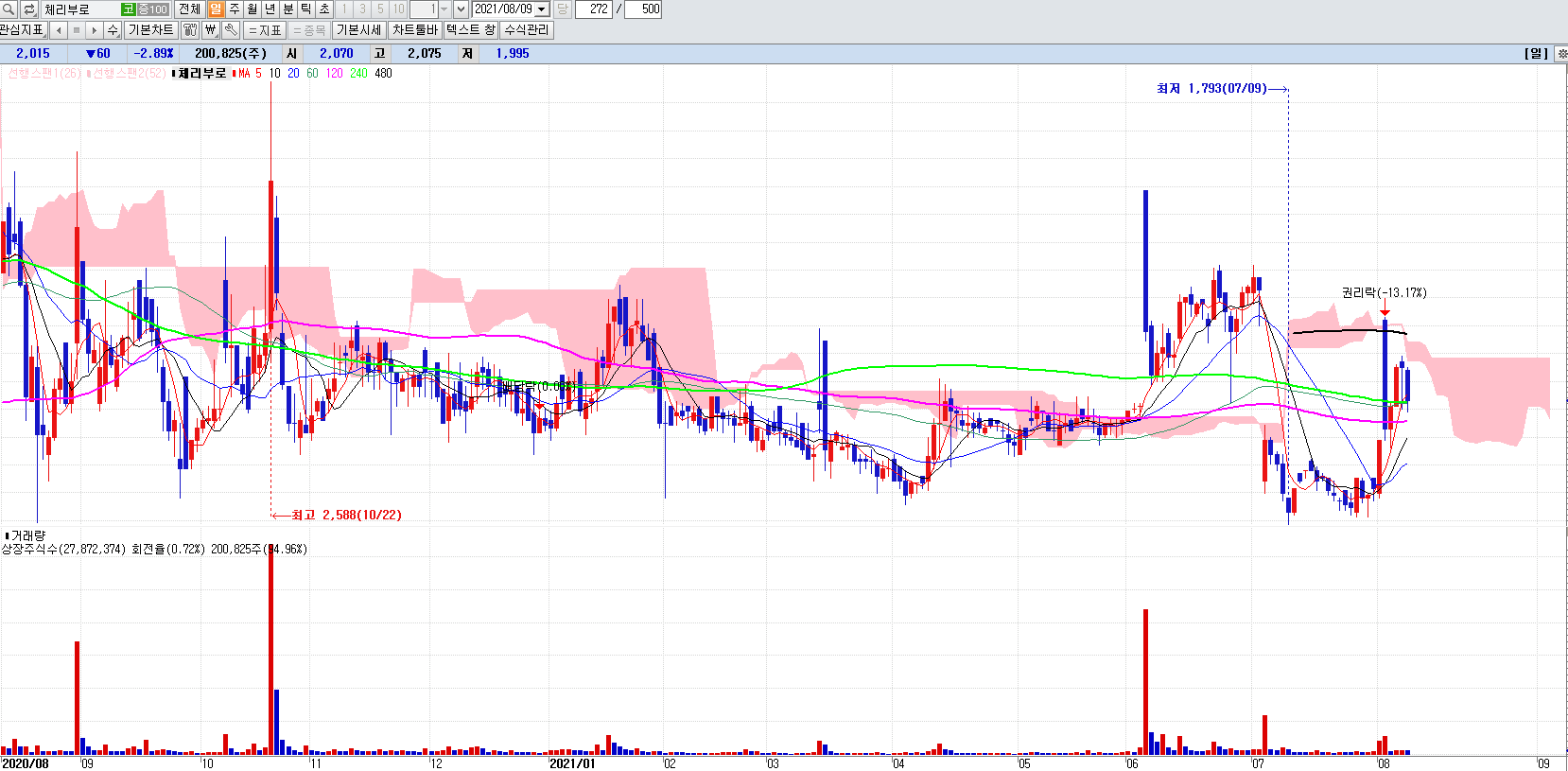The height and width of the screenshot is (771, 1568).
Task: Click the won currency ₩ icon
Action: [x=210, y=30]
